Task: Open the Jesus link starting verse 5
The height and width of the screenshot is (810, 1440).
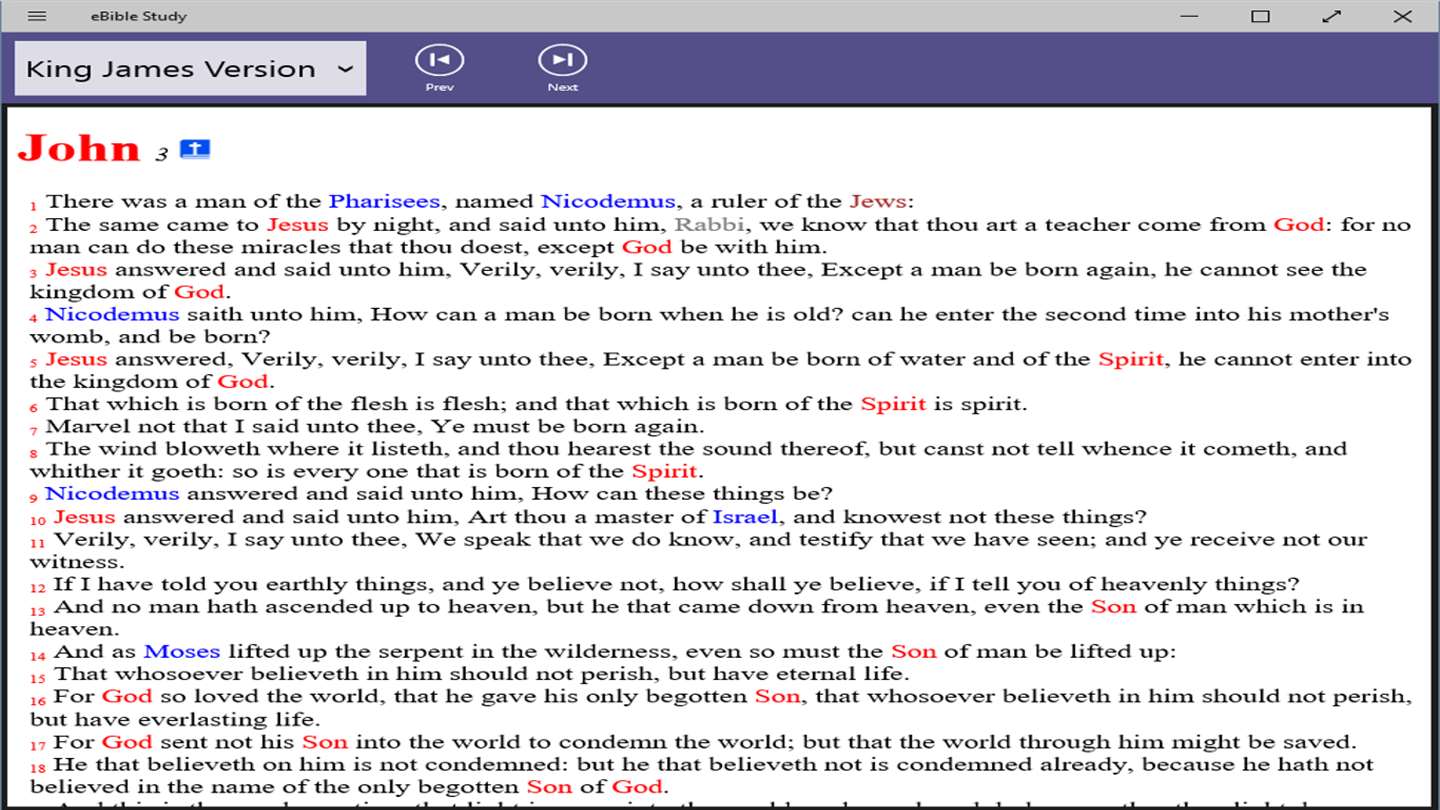Action: click(76, 360)
